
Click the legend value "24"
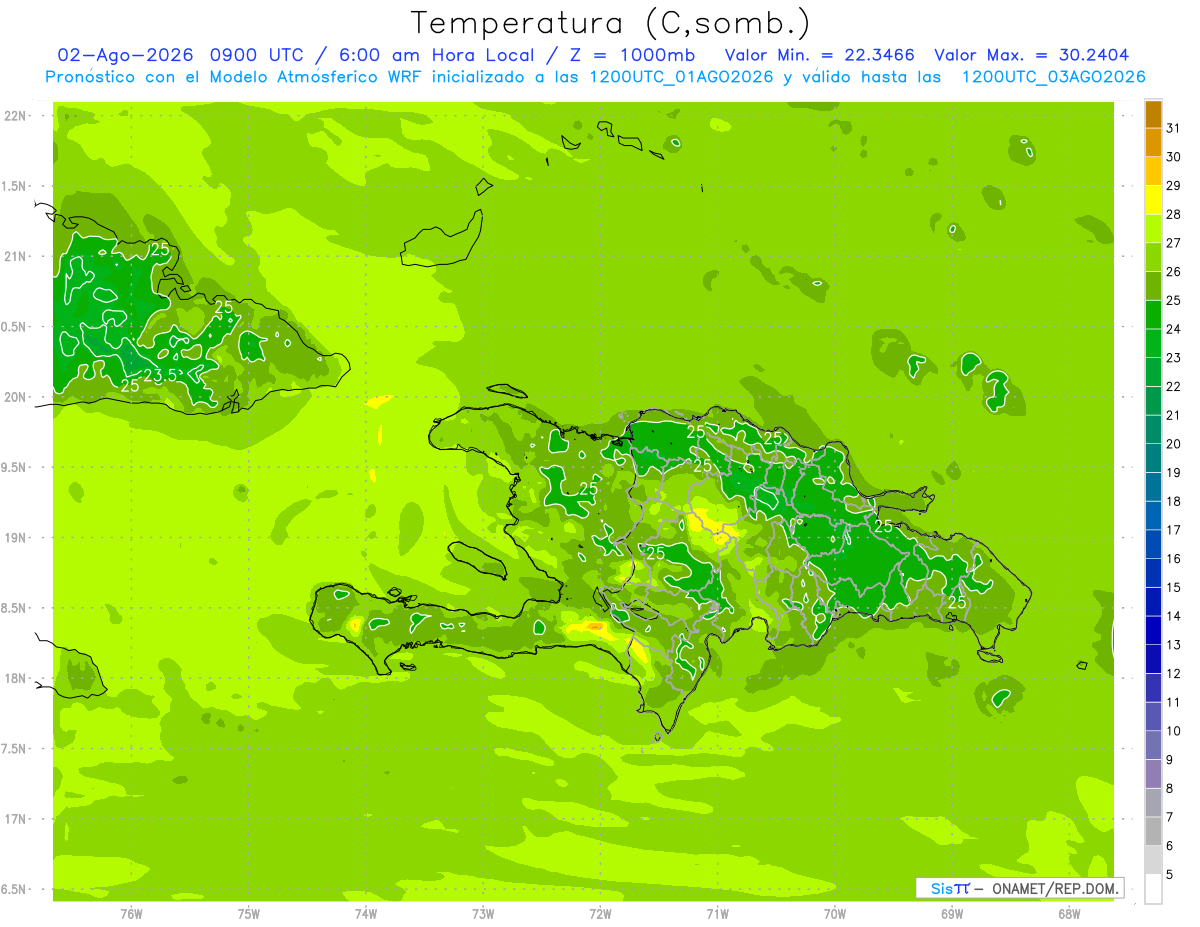(1173, 329)
